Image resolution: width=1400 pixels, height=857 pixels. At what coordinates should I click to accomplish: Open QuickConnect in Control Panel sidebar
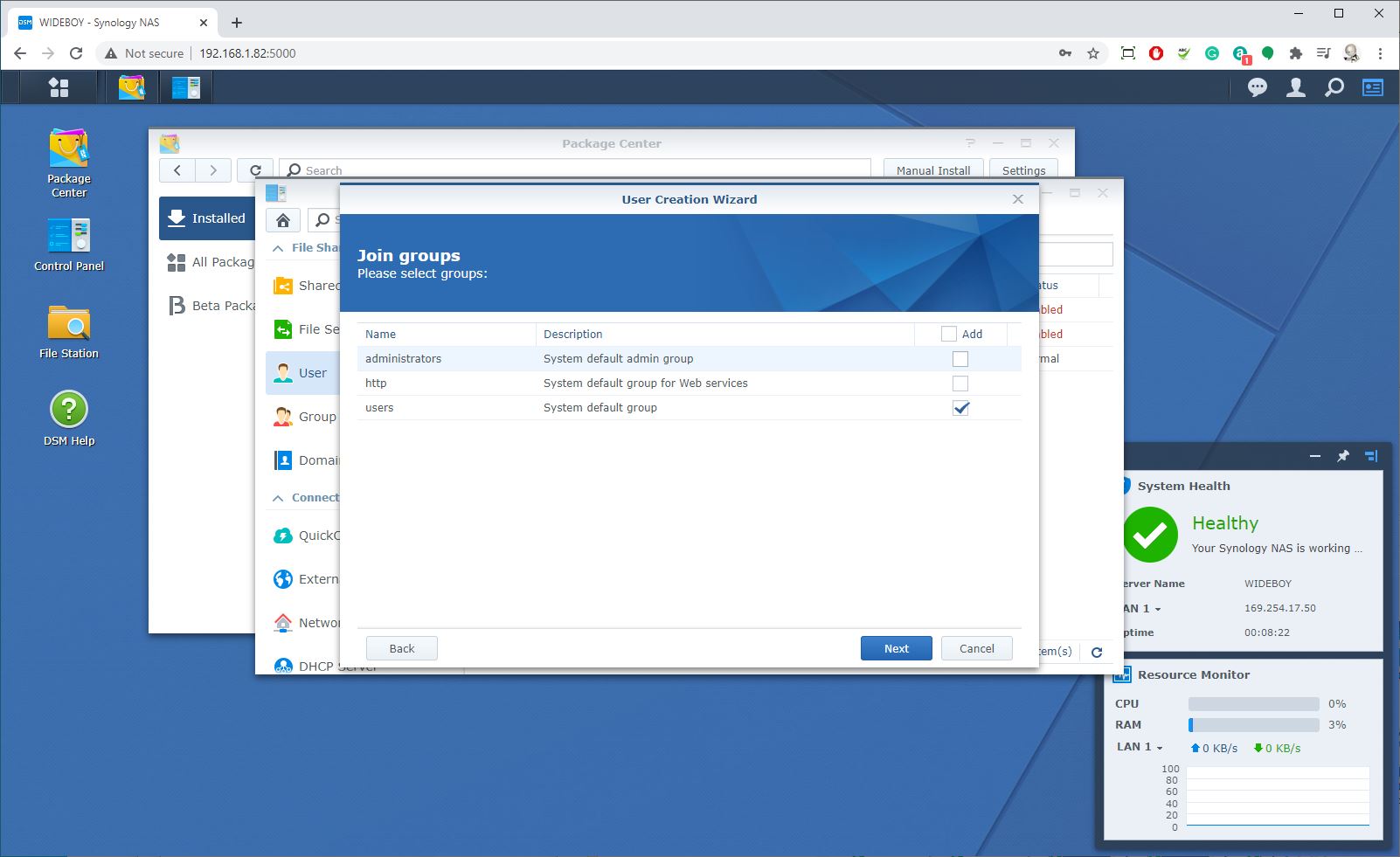(x=303, y=536)
